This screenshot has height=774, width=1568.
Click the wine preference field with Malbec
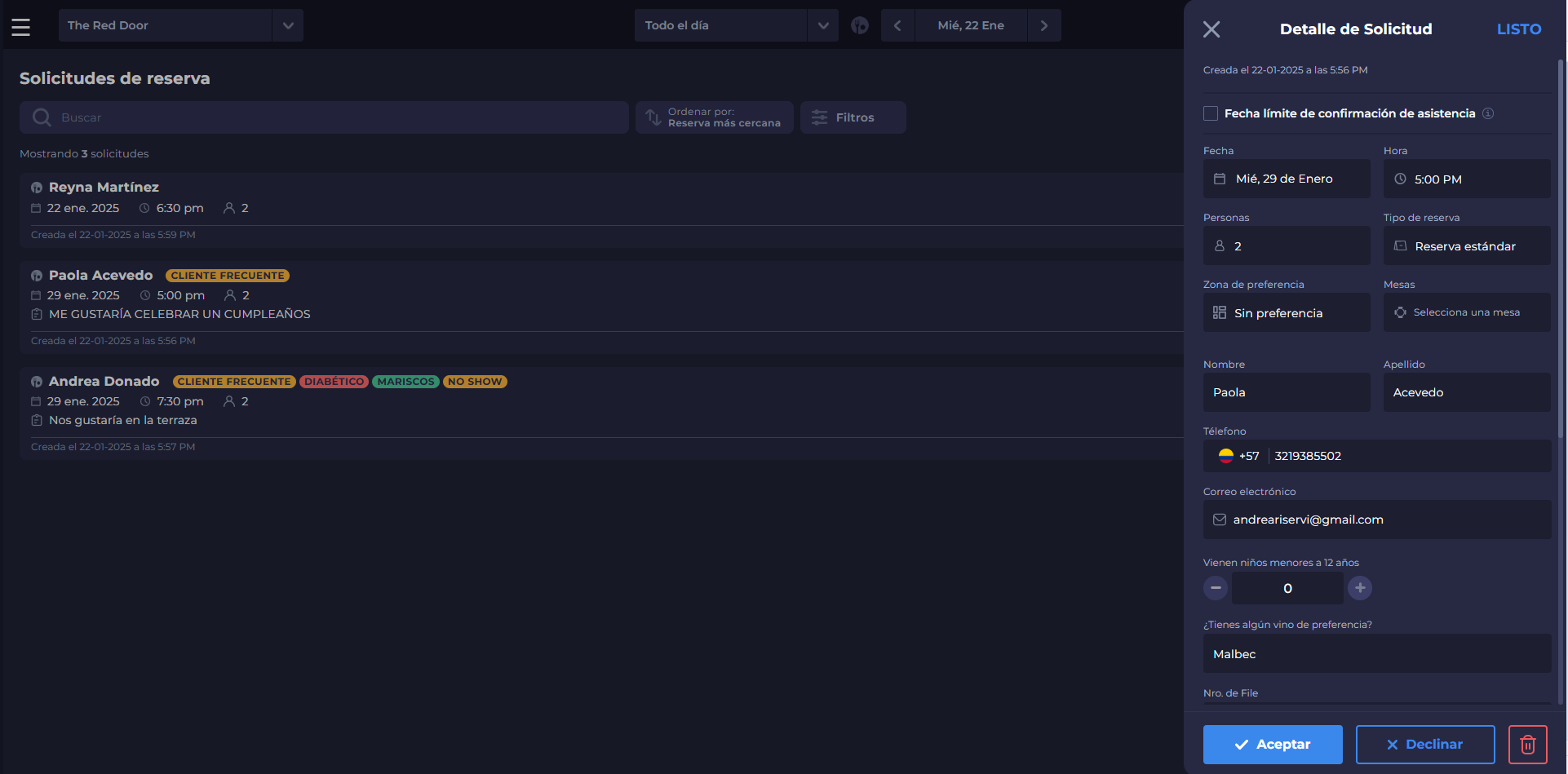pyautogui.click(x=1377, y=654)
